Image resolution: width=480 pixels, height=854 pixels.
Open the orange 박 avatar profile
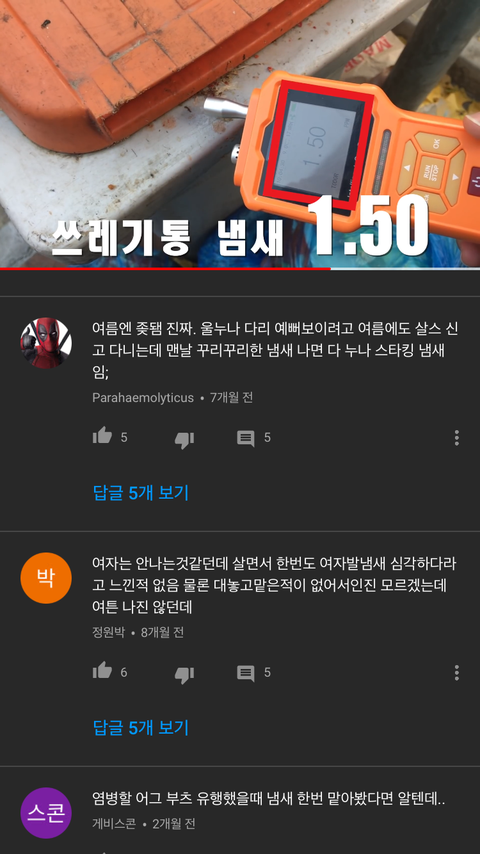coord(46,578)
